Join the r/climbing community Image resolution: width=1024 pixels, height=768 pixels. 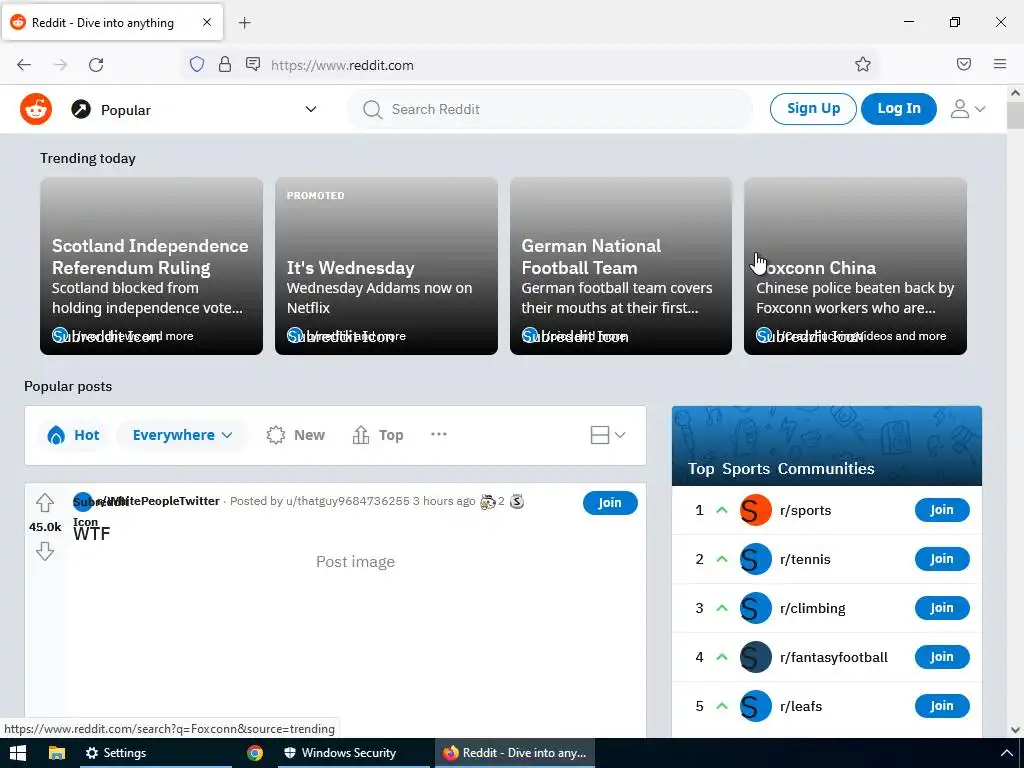tap(942, 608)
